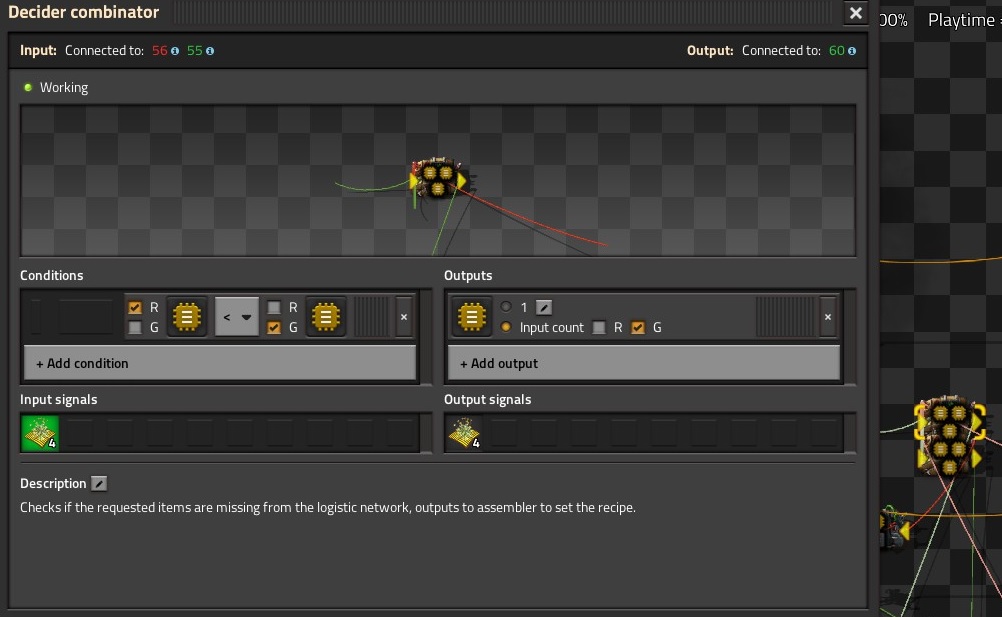The height and width of the screenshot is (617, 1002).
Task: Open info for output network 60
Action: pyautogui.click(x=852, y=51)
